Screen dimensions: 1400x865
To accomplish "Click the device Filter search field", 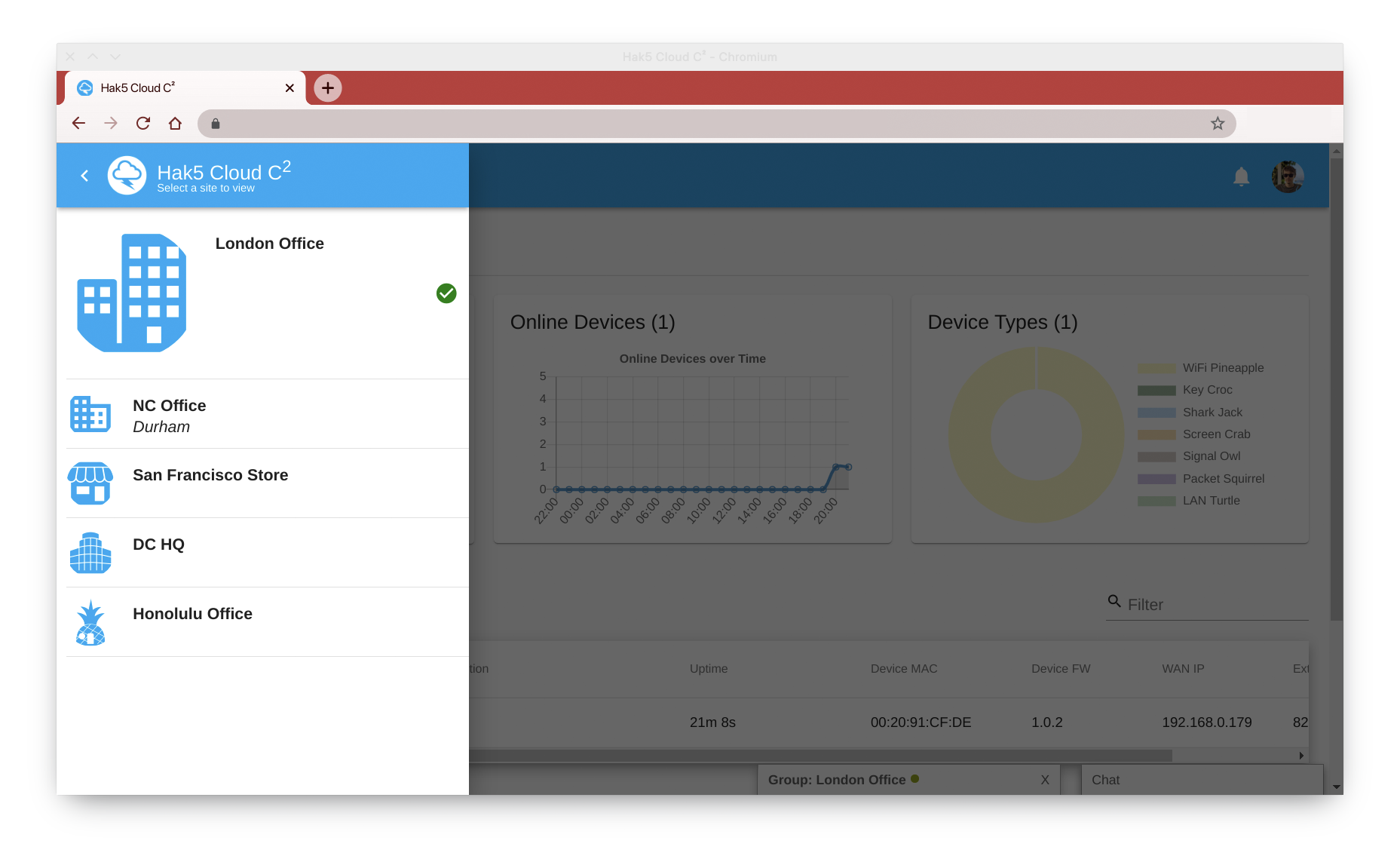I will point(1215,605).
